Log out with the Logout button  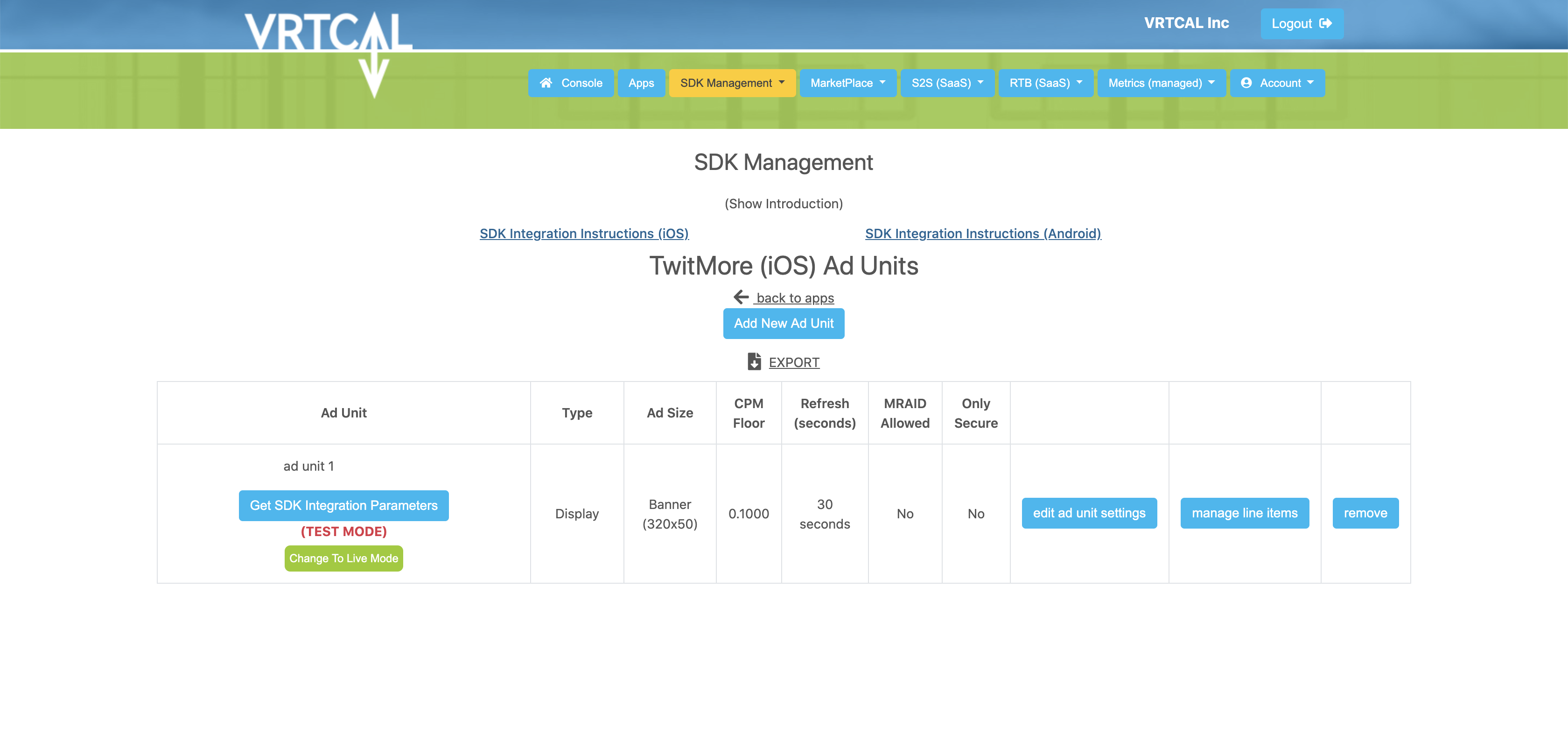click(1302, 24)
